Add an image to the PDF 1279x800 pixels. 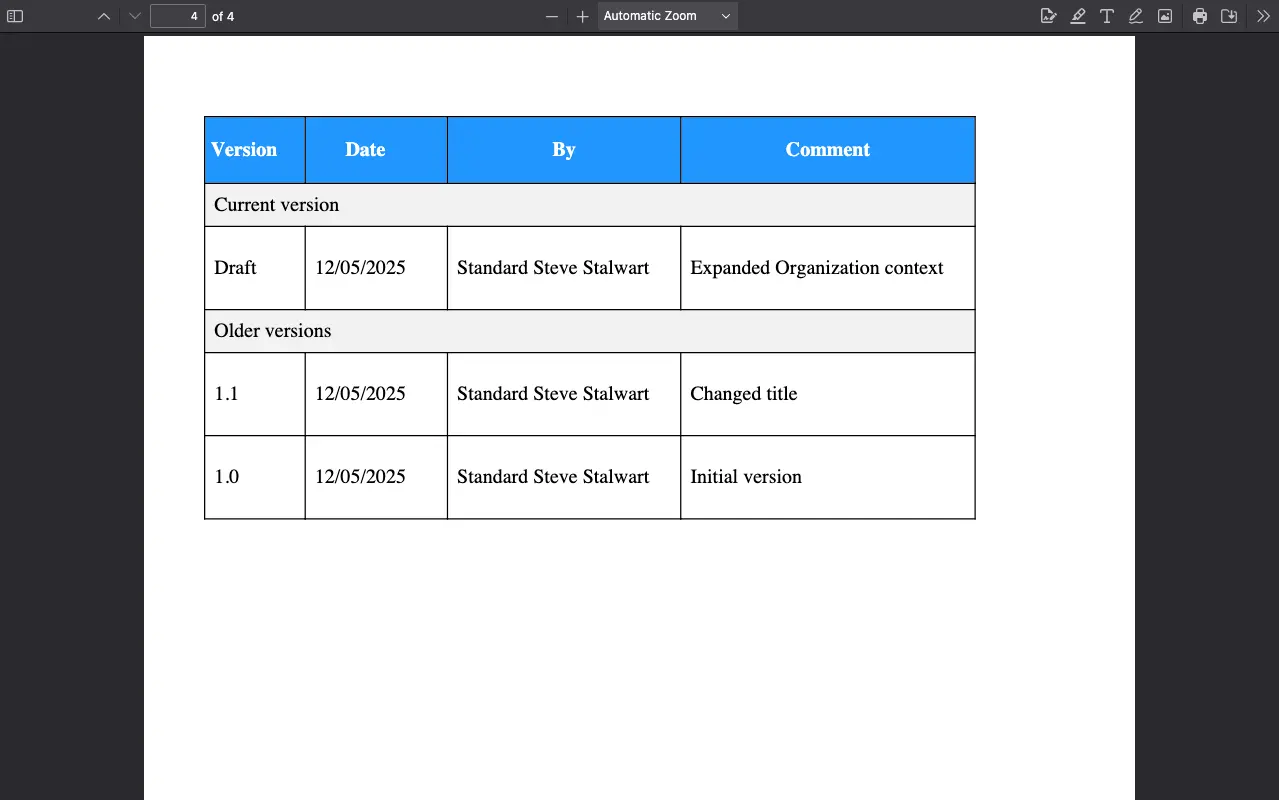1165,16
